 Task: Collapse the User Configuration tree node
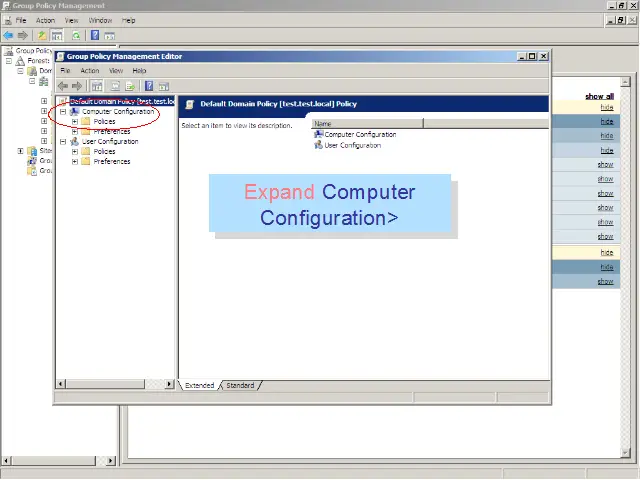(x=62, y=142)
